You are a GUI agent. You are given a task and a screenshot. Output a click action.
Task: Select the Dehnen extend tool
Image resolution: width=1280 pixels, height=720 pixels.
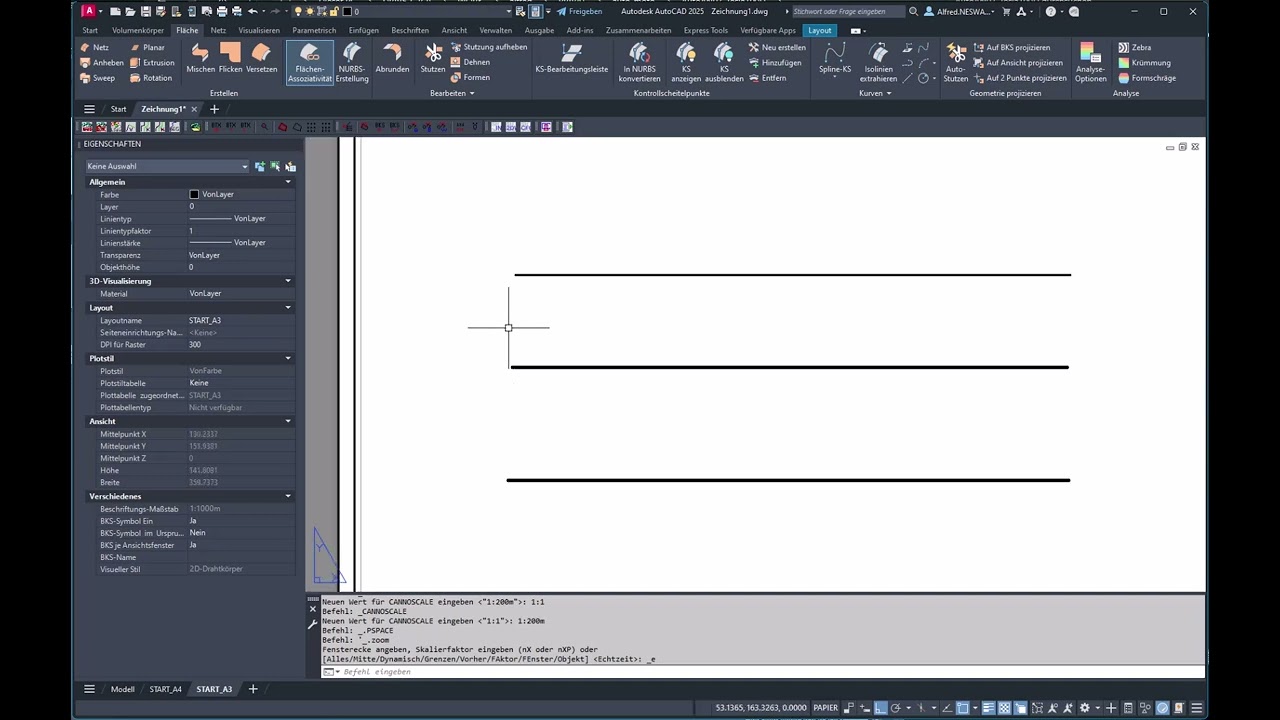pyautogui.click(x=470, y=62)
